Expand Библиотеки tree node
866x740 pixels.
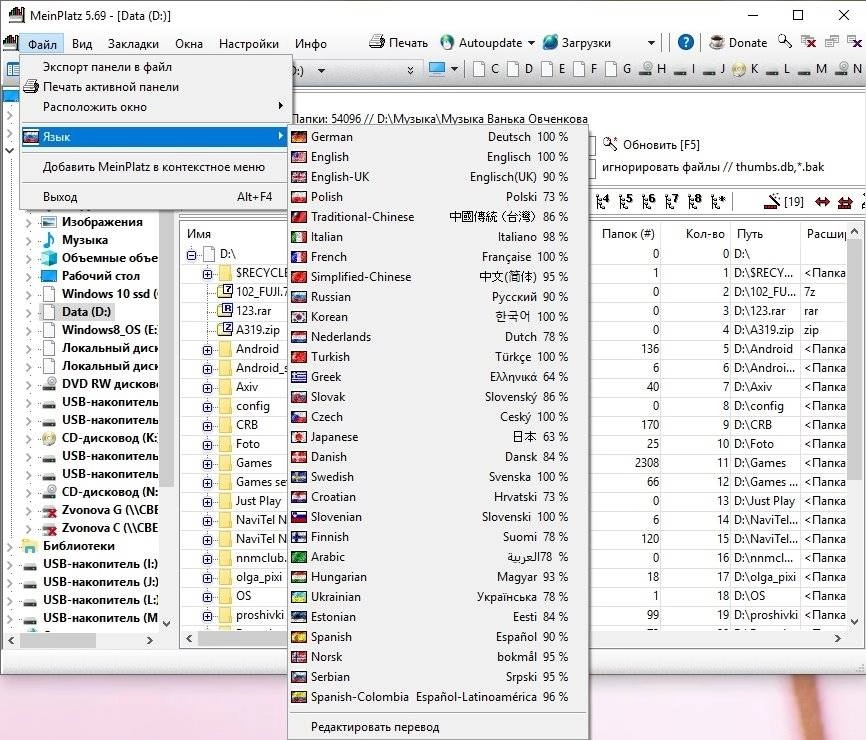[10, 547]
